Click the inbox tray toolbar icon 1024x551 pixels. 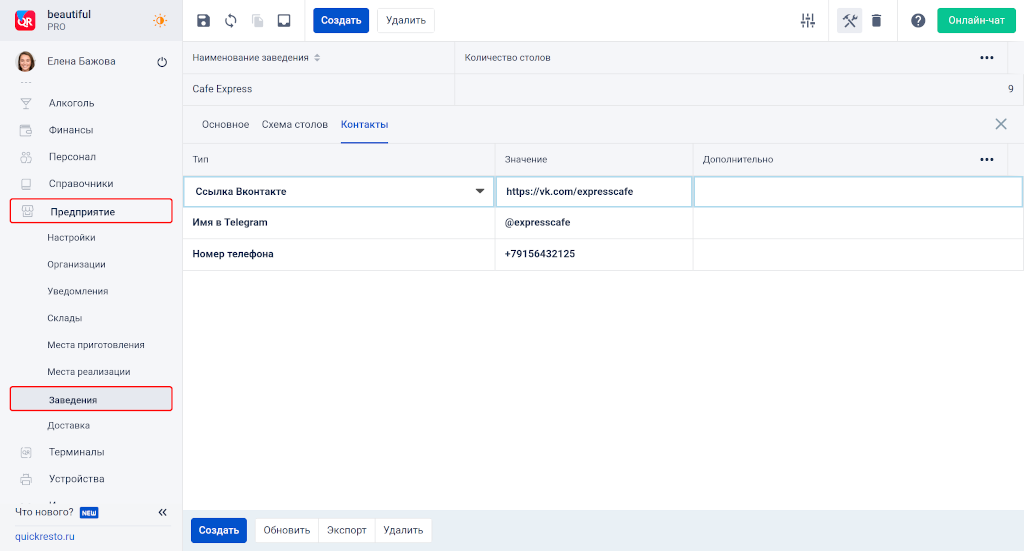[x=284, y=20]
